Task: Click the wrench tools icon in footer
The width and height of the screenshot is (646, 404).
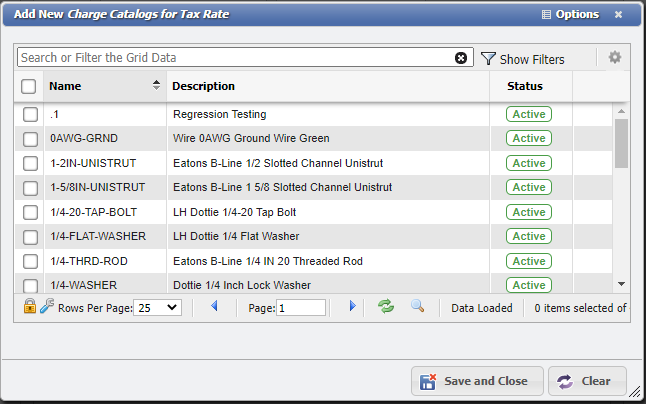Action: click(x=47, y=307)
